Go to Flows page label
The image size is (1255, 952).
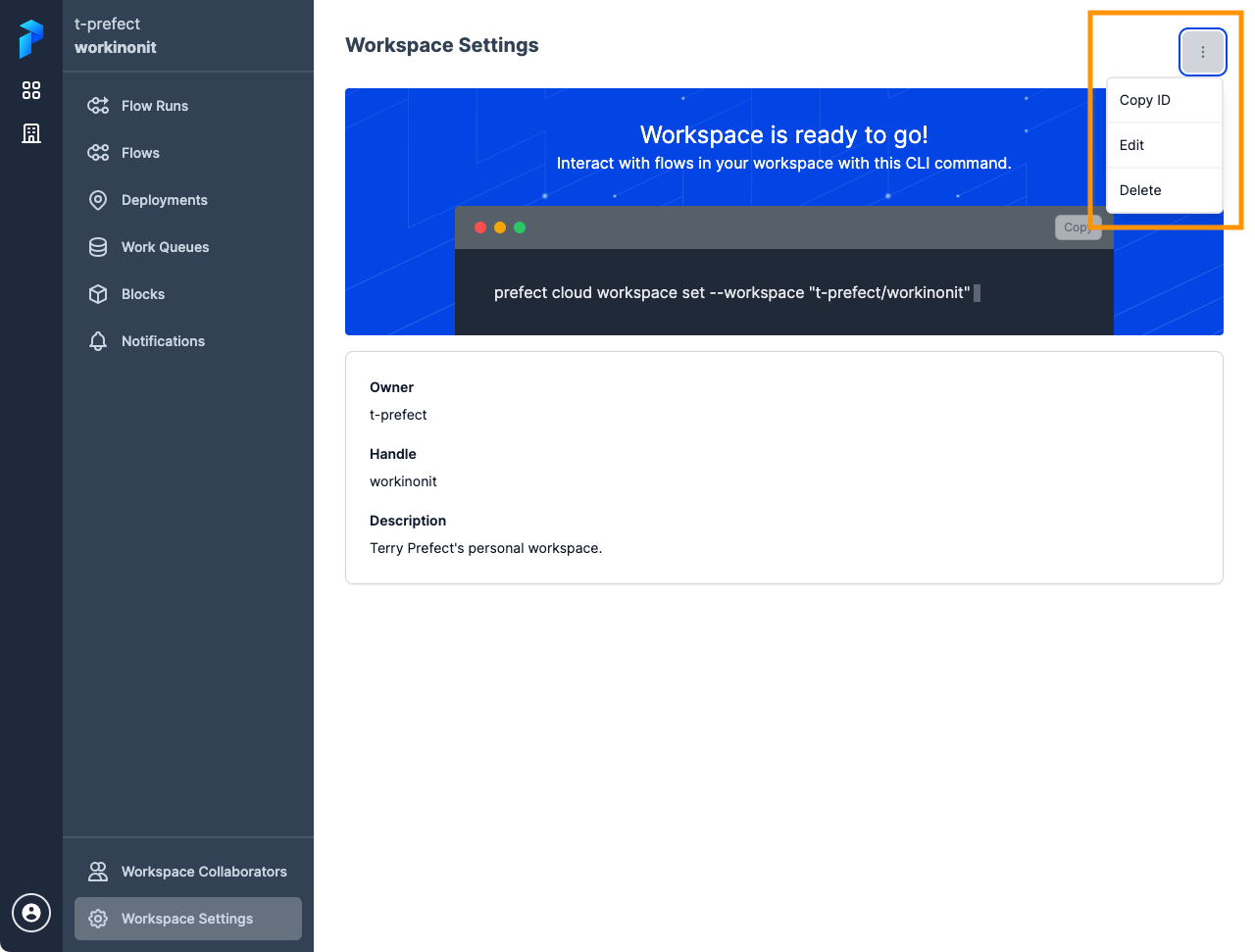[140, 153]
